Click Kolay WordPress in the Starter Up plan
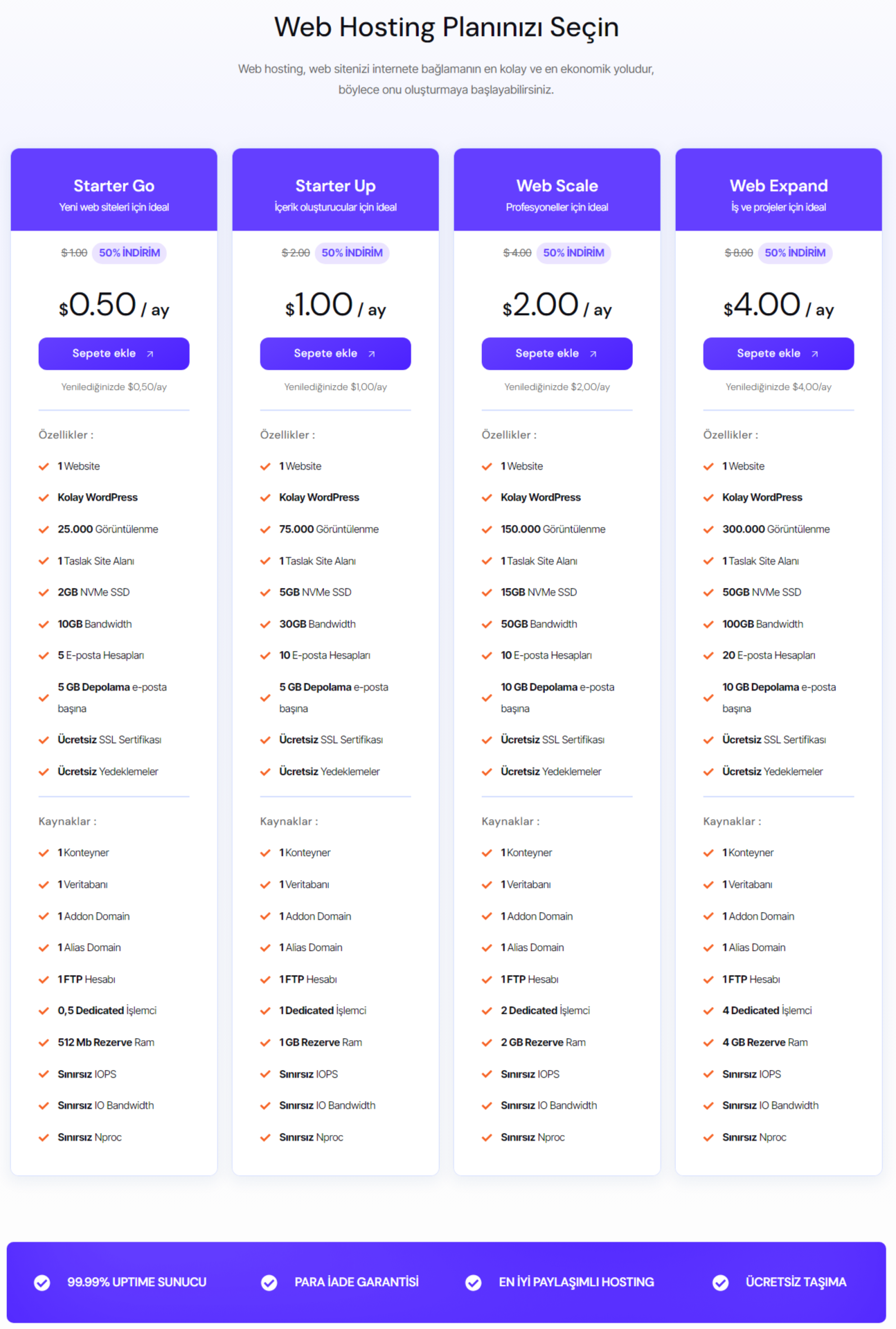The width and height of the screenshot is (896, 1329). [319, 497]
